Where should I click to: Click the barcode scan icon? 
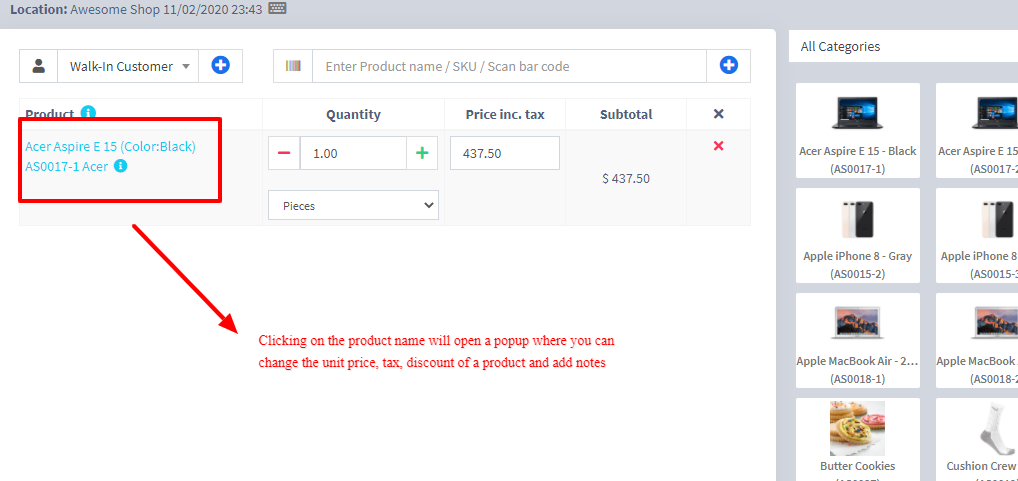293,67
